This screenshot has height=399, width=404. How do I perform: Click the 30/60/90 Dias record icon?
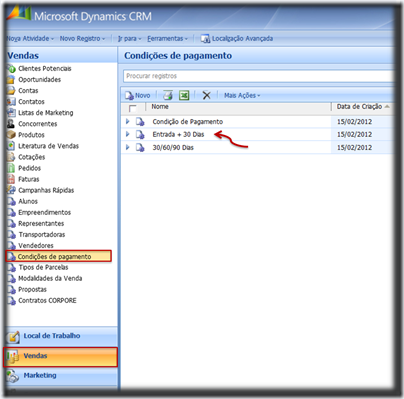(140, 148)
